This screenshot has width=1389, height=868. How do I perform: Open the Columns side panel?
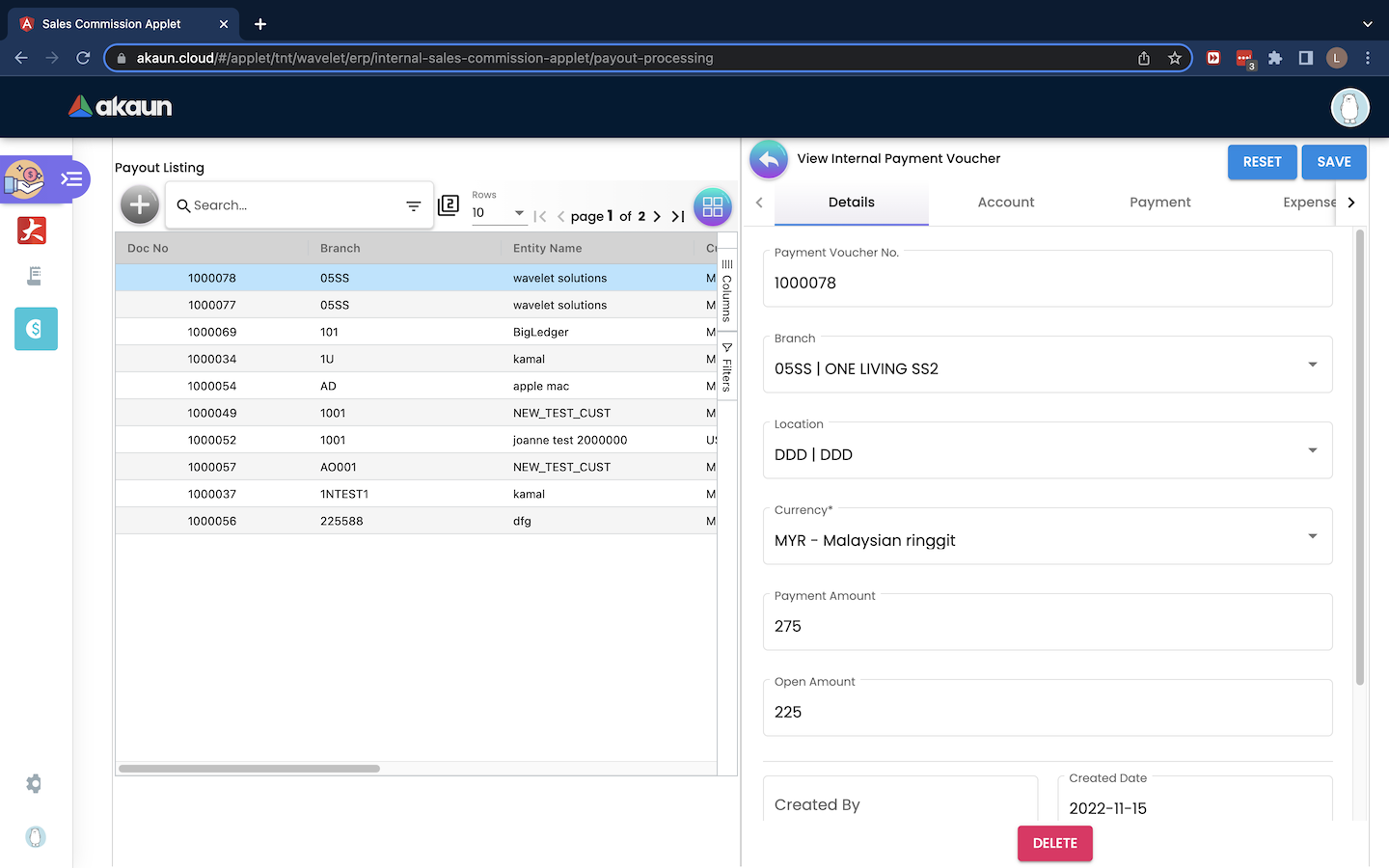[x=727, y=289]
